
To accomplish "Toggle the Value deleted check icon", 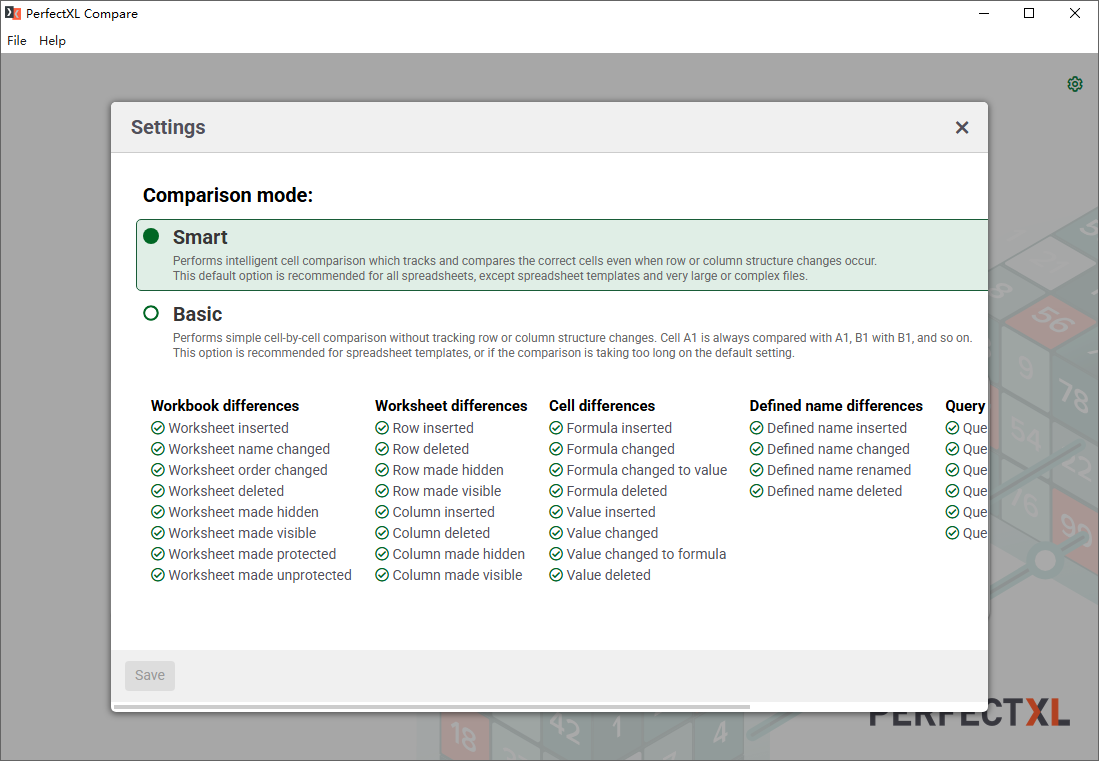I will click(x=556, y=575).
